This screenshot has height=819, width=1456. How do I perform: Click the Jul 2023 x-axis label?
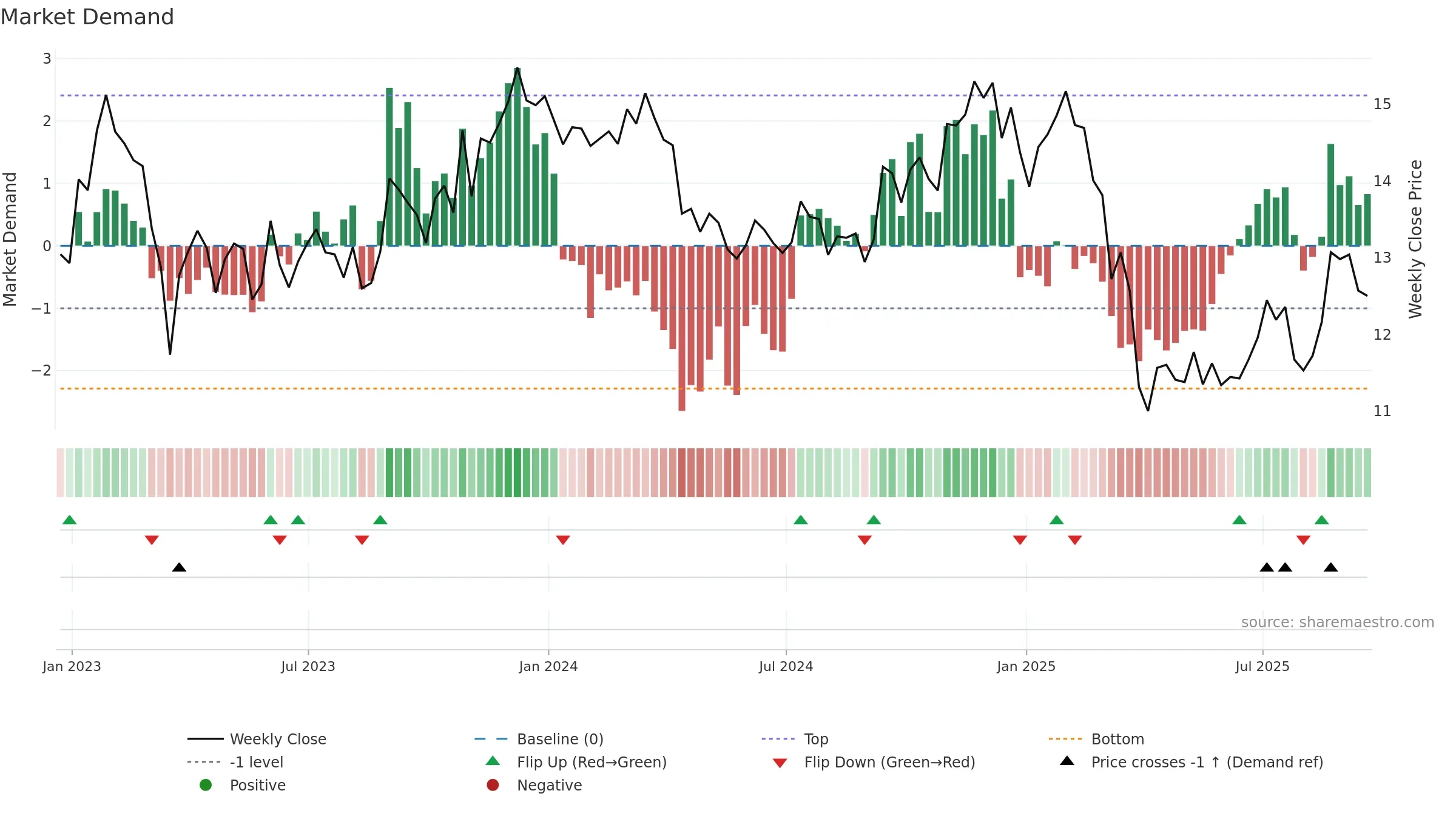click(308, 666)
